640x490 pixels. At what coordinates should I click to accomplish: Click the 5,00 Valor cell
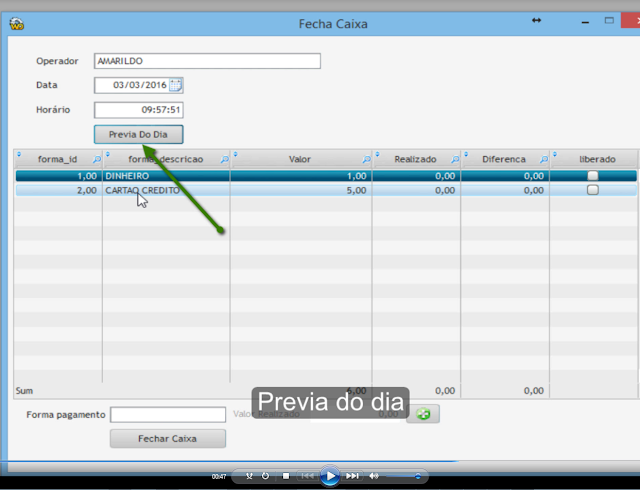pos(301,190)
